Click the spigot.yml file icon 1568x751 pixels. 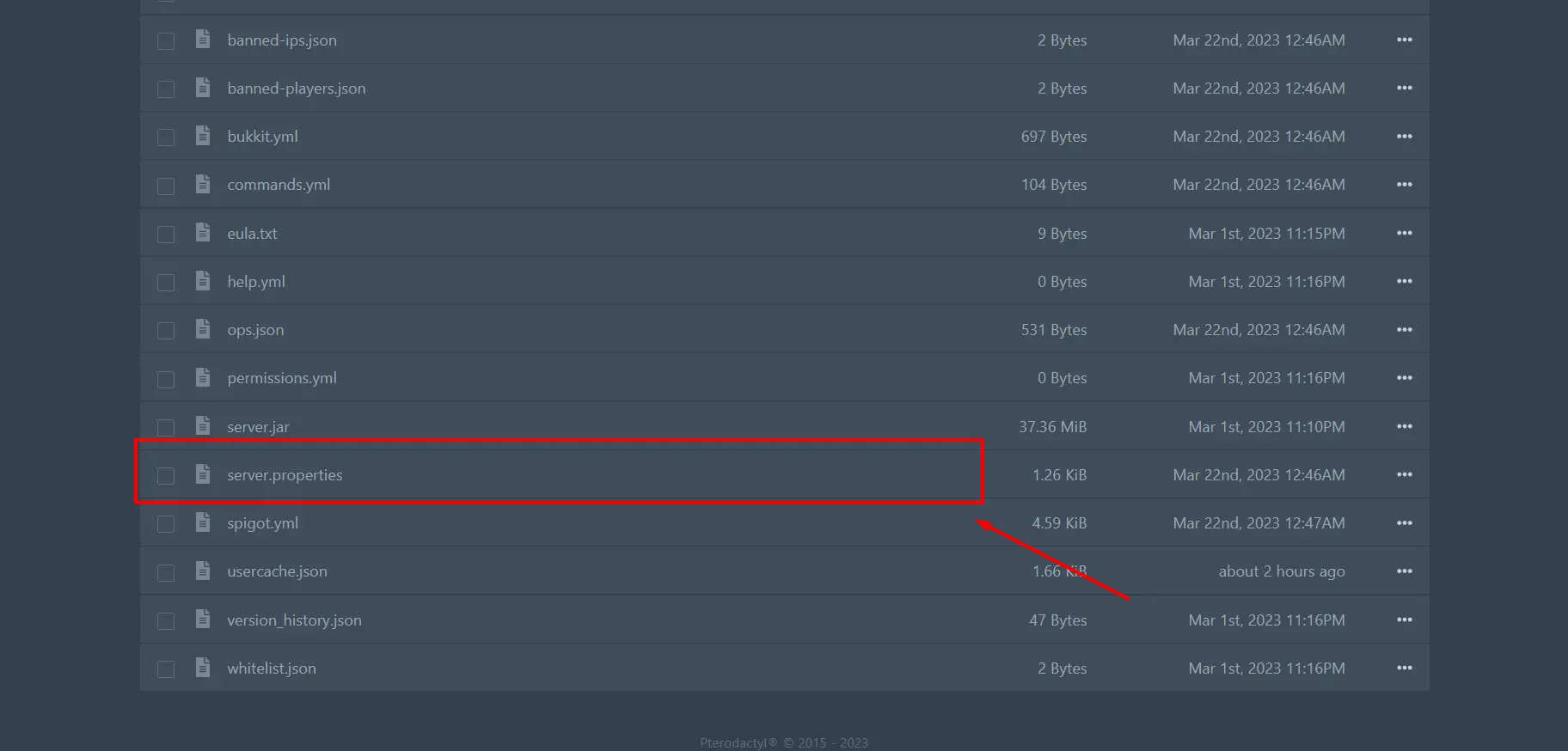(203, 522)
